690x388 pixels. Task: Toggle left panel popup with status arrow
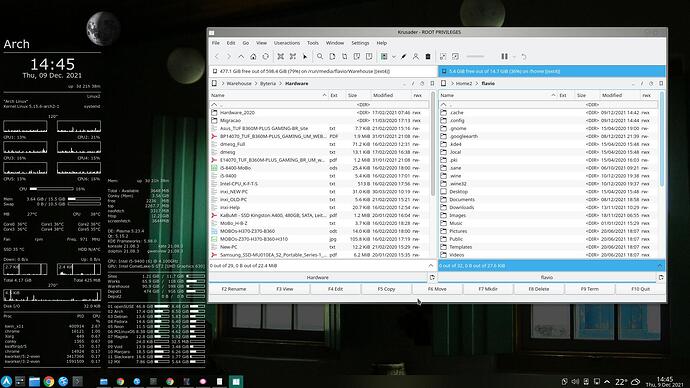pyautogui.click(x=430, y=266)
